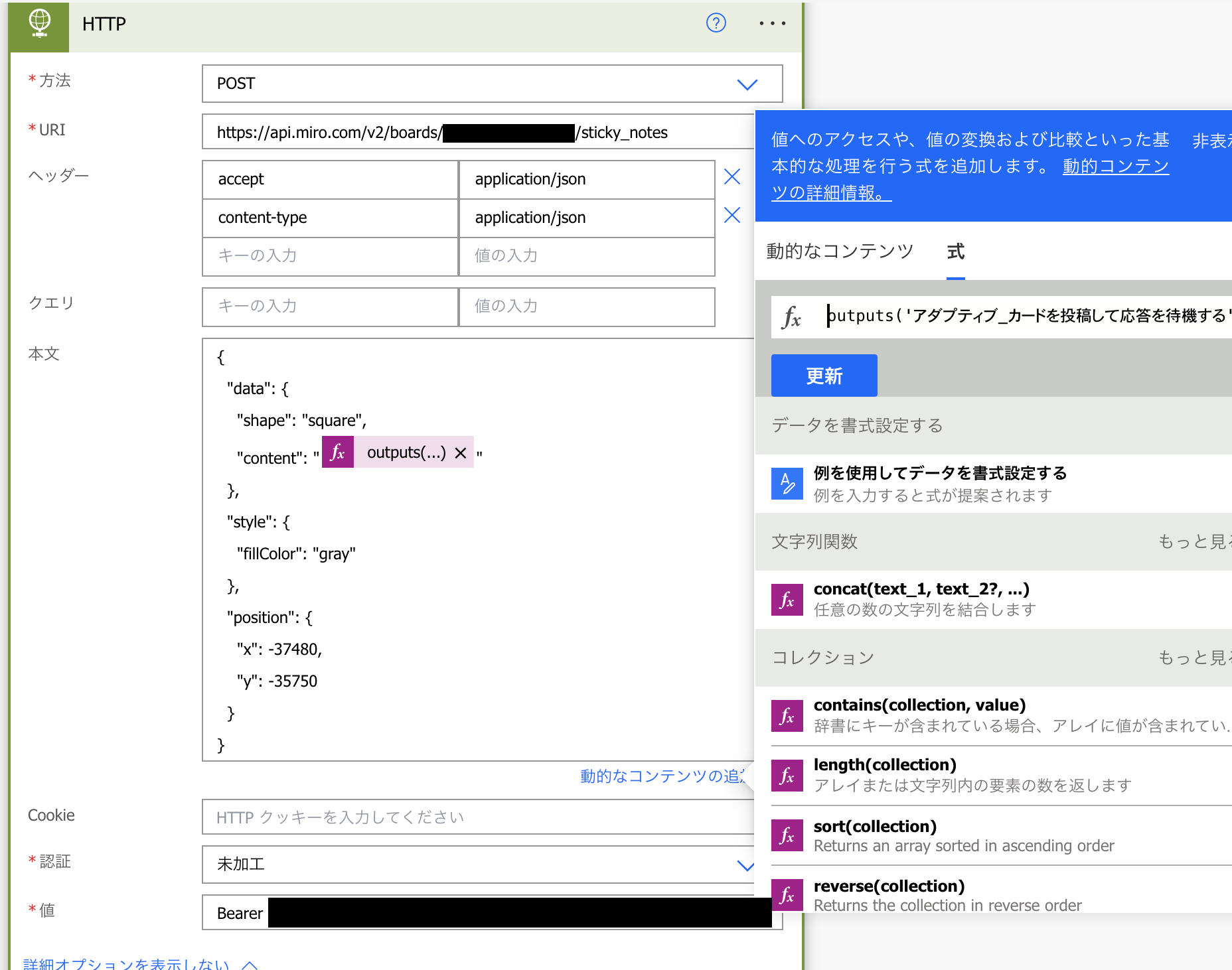Expand the POST method dropdown

[747, 84]
